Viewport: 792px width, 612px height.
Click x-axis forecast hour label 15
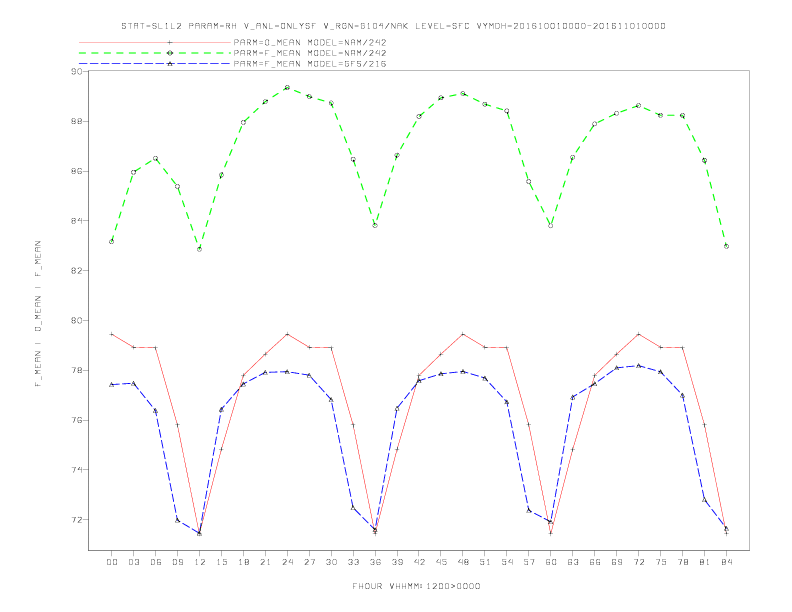[221, 562]
